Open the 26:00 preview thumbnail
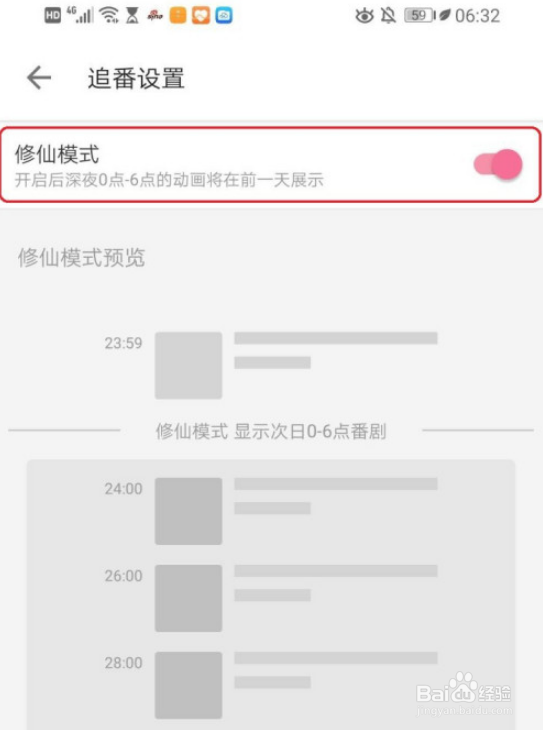Screen dimensions: 543x730 (x=189, y=598)
